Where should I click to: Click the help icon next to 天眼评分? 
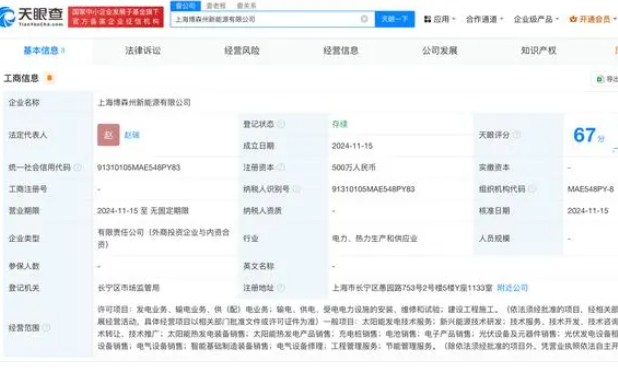[x=516, y=135]
